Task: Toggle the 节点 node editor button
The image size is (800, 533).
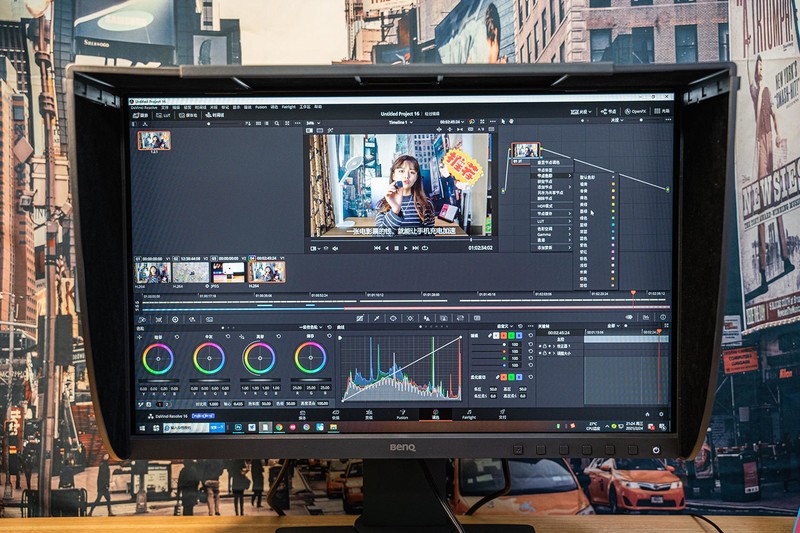Action: (x=608, y=111)
